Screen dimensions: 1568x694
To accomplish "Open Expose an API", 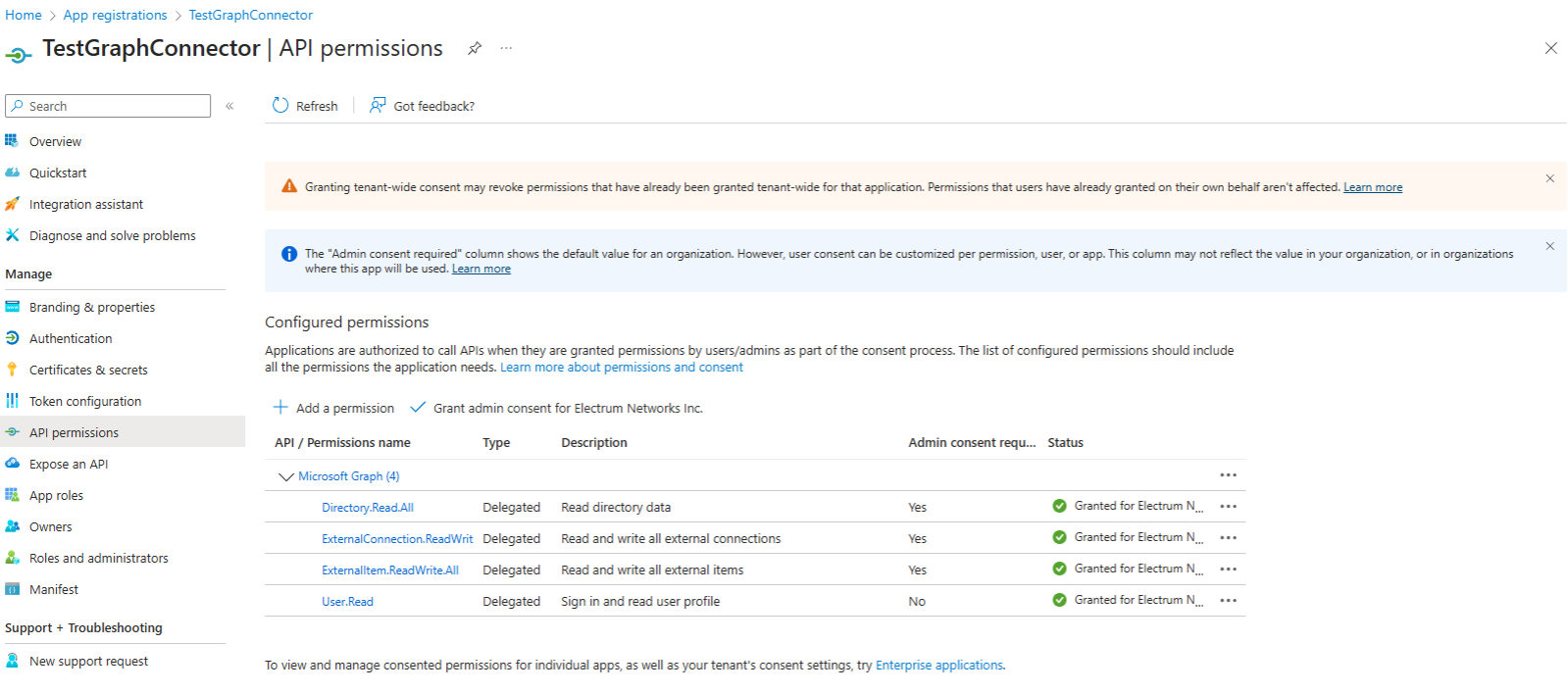I will coord(69,464).
